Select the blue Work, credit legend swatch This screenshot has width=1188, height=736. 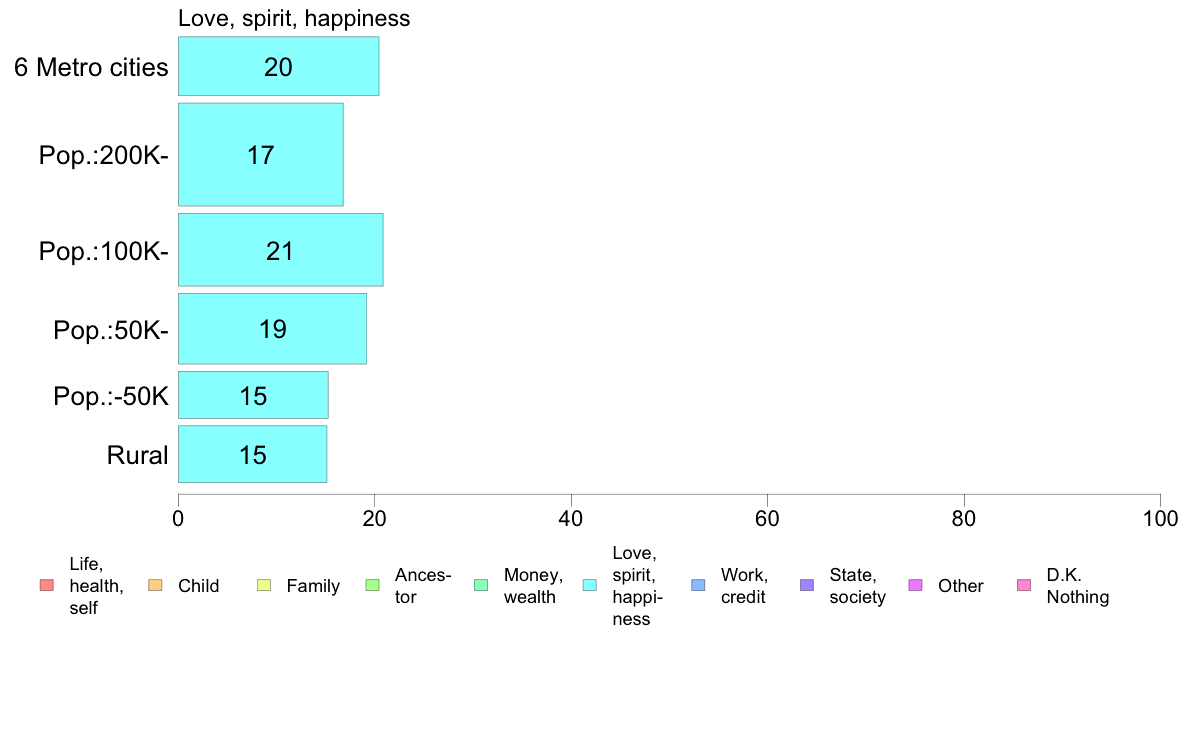click(x=699, y=585)
